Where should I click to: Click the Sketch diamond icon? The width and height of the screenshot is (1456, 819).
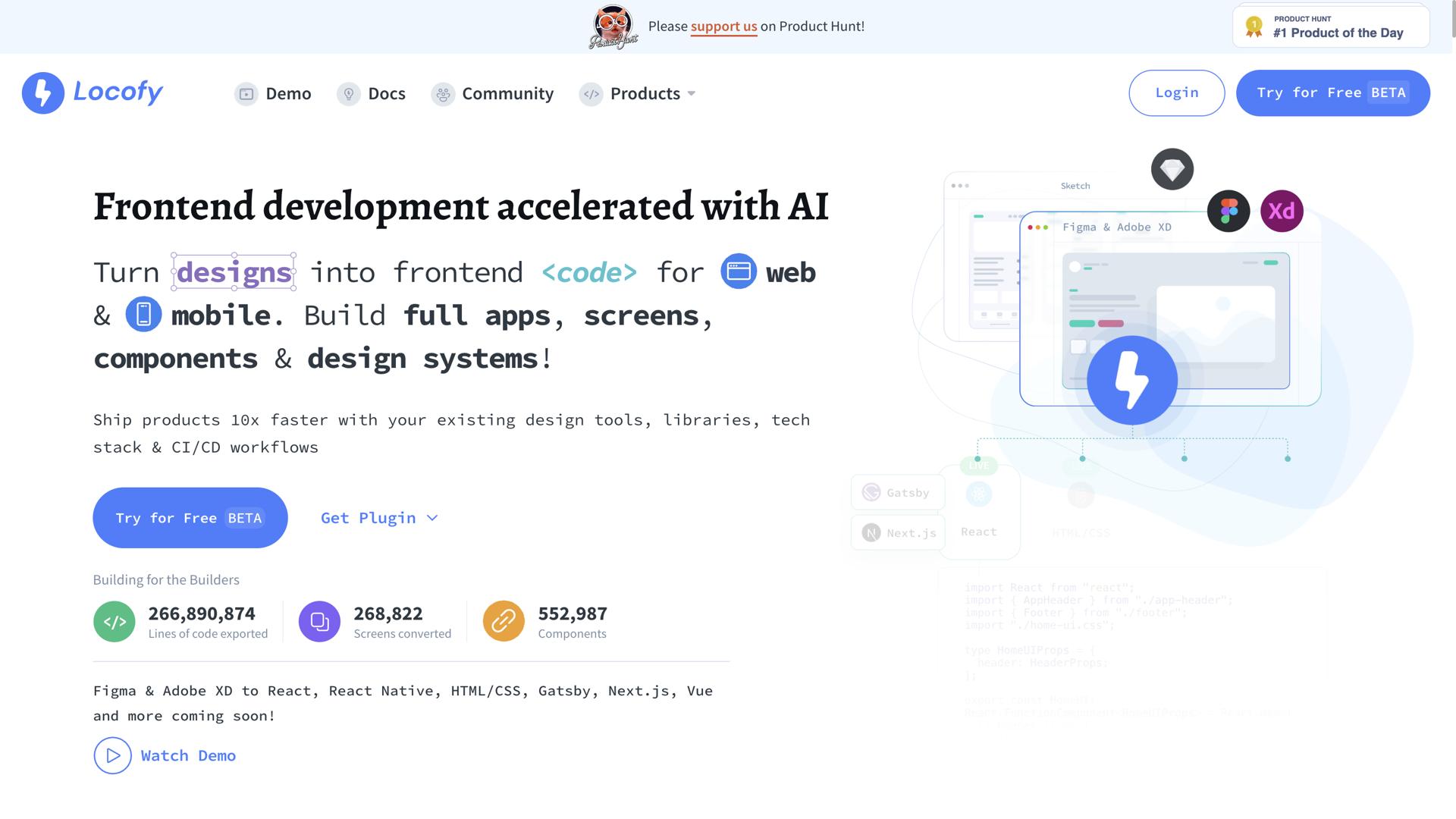(x=1172, y=169)
